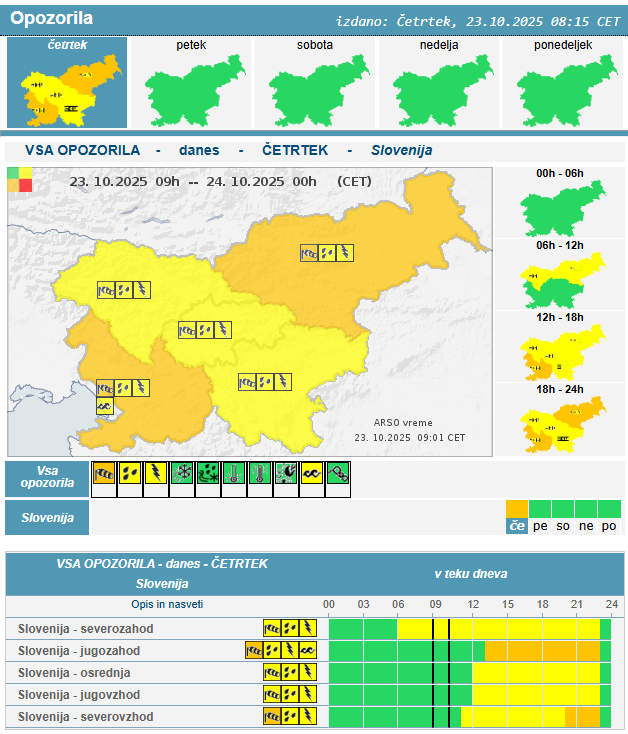Open the Slovenija - osrednja row link
Viewport: 628px width, 734px height.
click(x=74, y=673)
